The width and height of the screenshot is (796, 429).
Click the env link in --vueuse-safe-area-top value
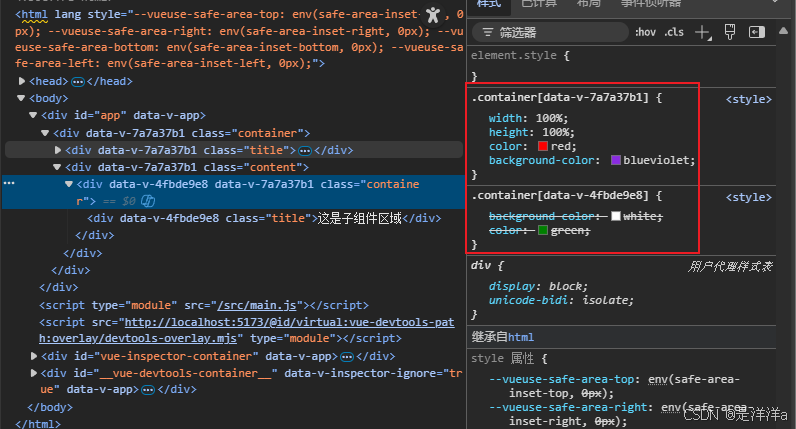point(657,379)
